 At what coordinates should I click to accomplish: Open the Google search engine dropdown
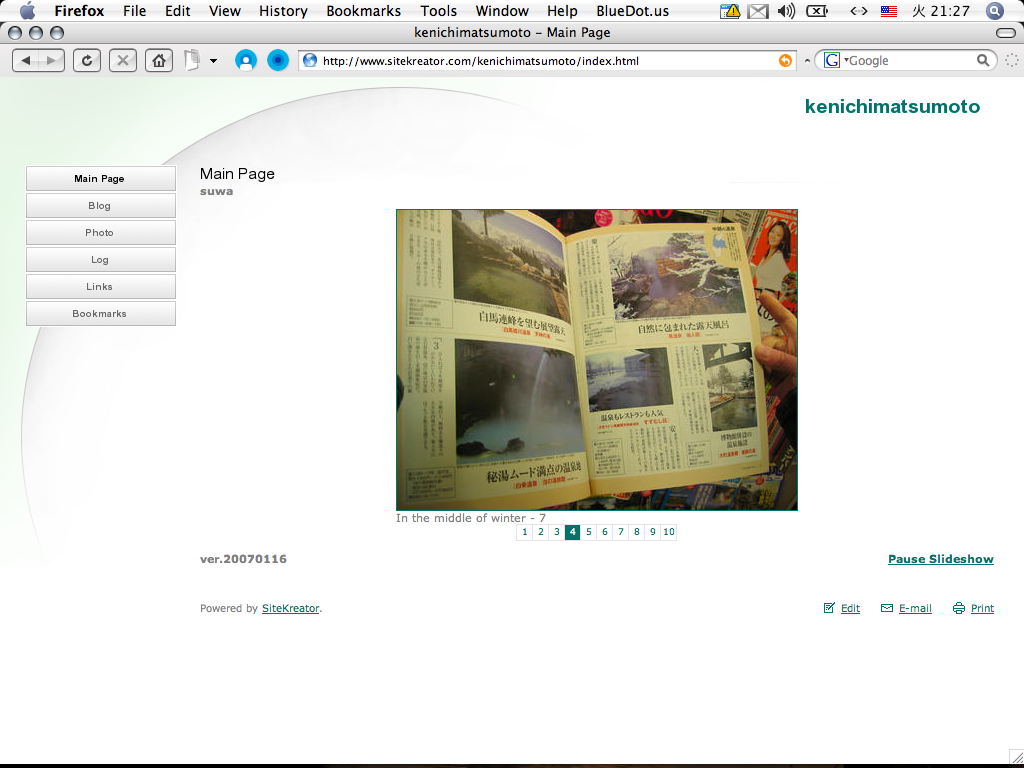coord(835,61)
